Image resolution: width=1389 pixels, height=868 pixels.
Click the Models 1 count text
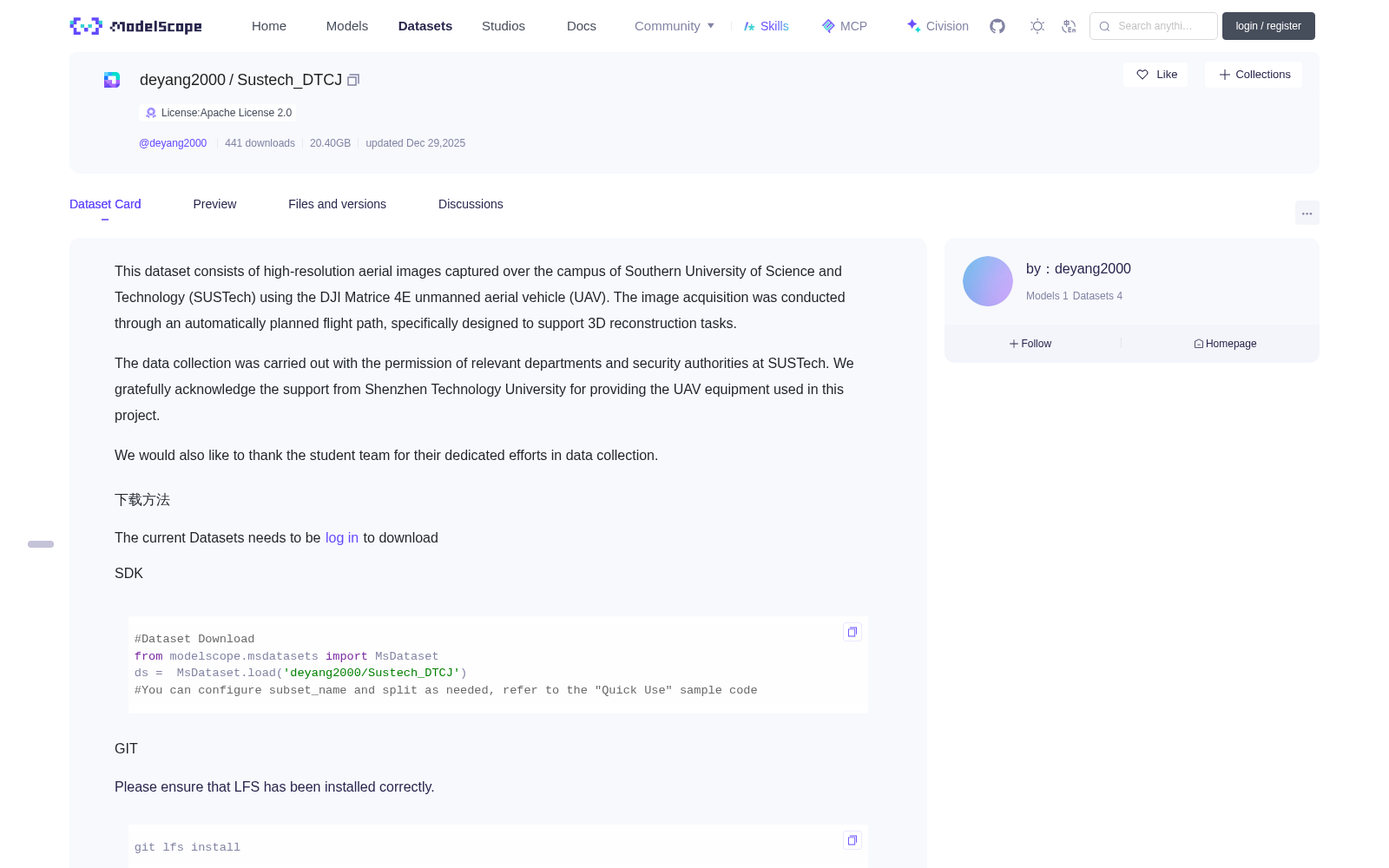click(x=1047, y=296)
